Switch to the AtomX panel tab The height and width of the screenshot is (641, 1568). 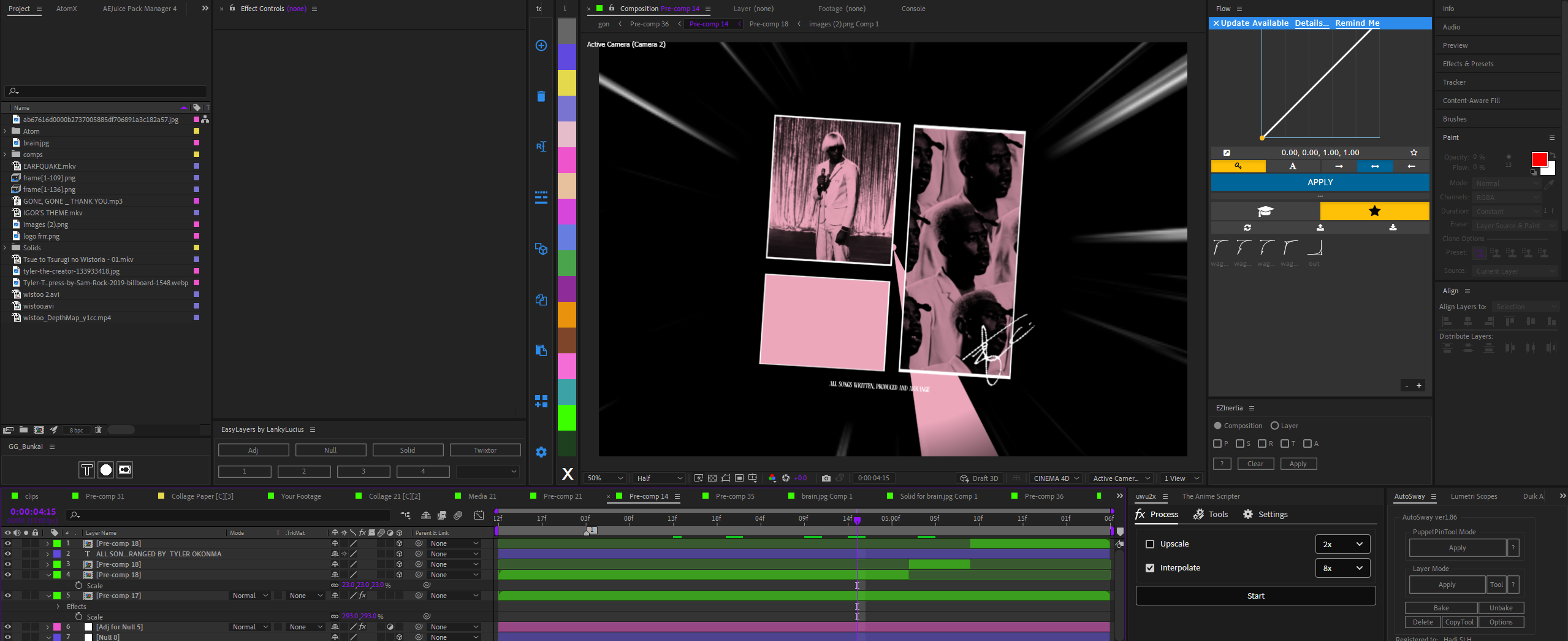(66, 9)
